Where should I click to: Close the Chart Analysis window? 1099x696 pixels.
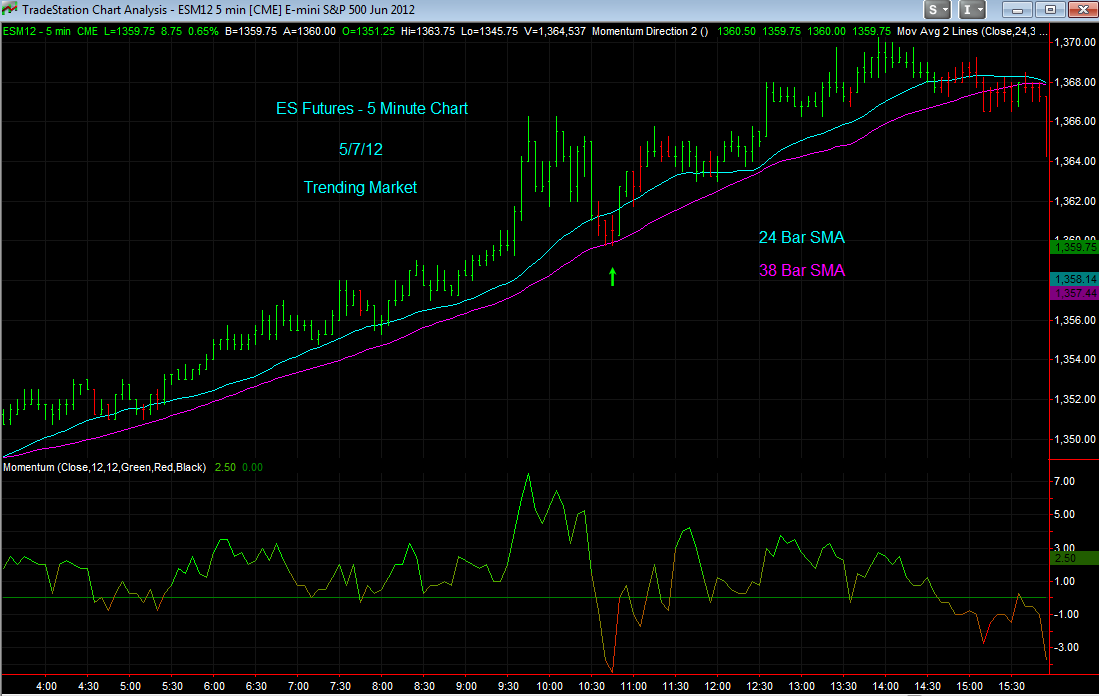pos(1082,10)
